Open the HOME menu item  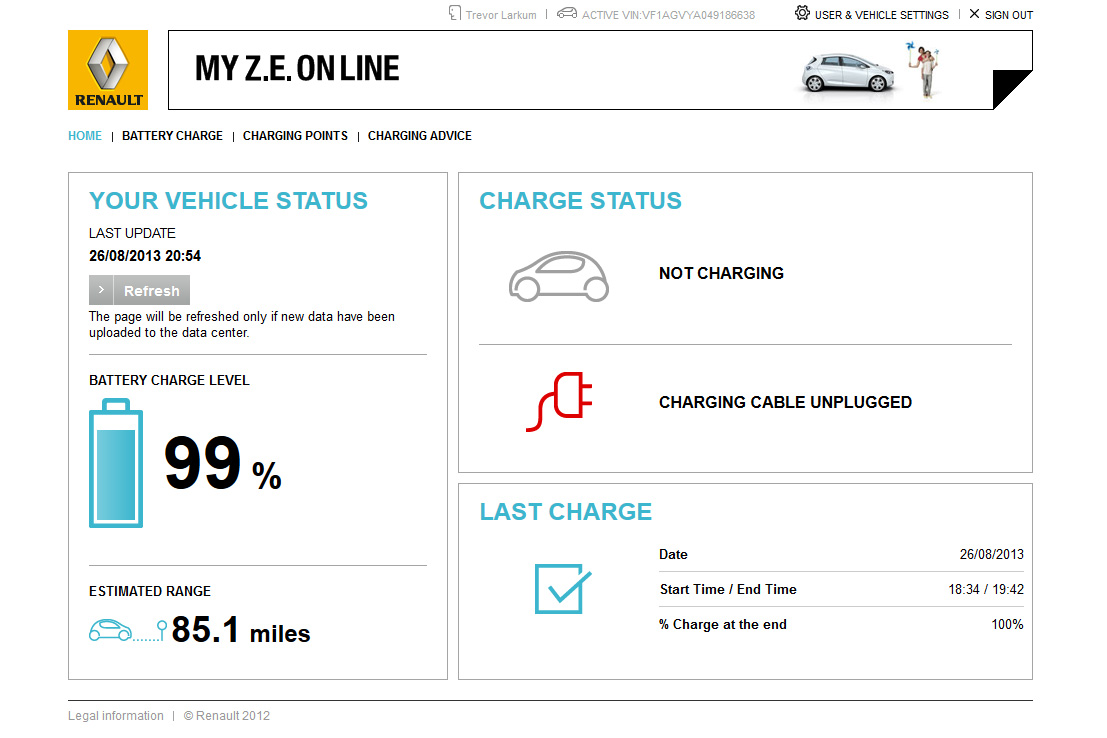85,136
